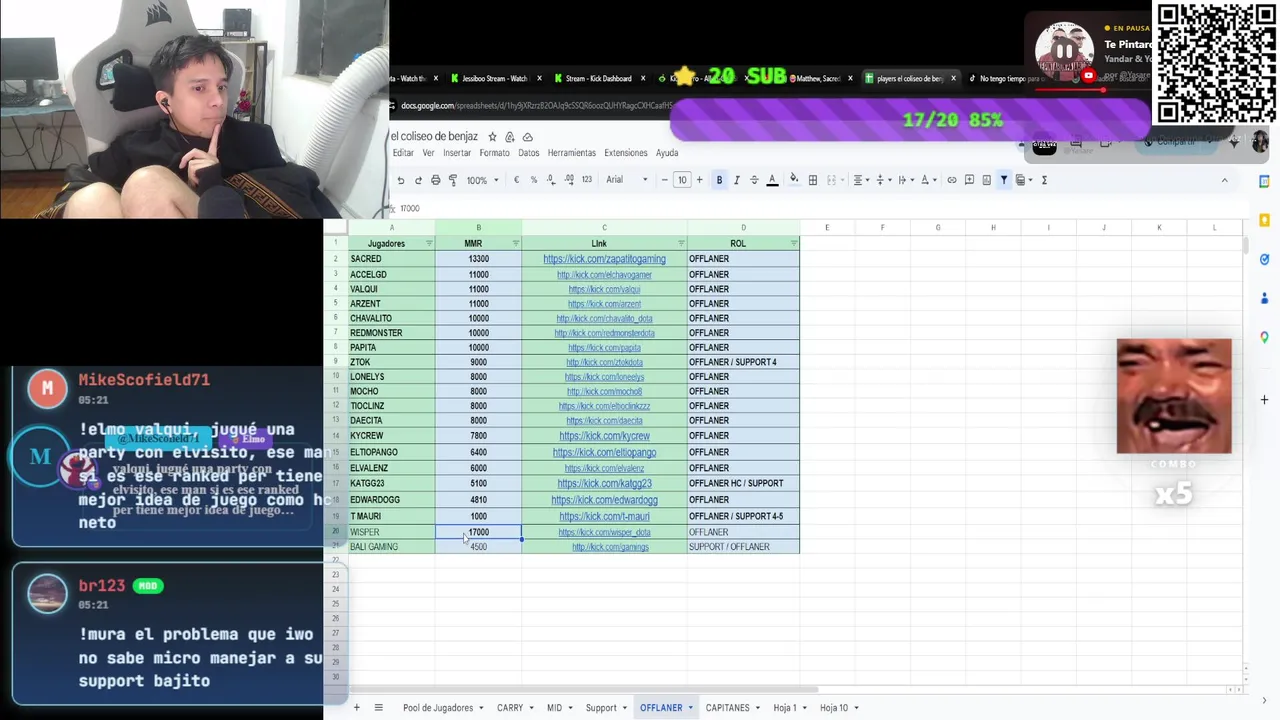
Task: Open the Insertar menu
Action: click(457, 153)
